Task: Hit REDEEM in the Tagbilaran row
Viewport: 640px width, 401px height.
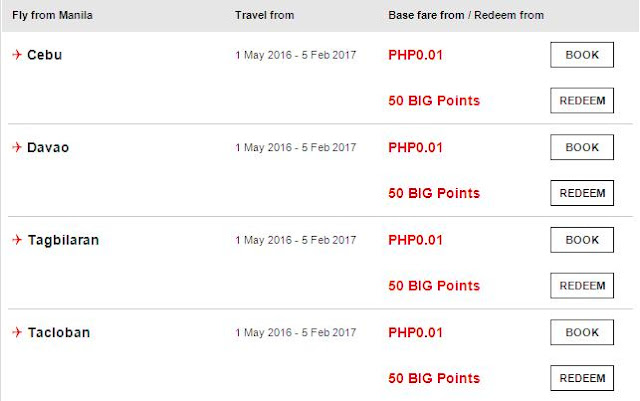Action: [582, 286]
